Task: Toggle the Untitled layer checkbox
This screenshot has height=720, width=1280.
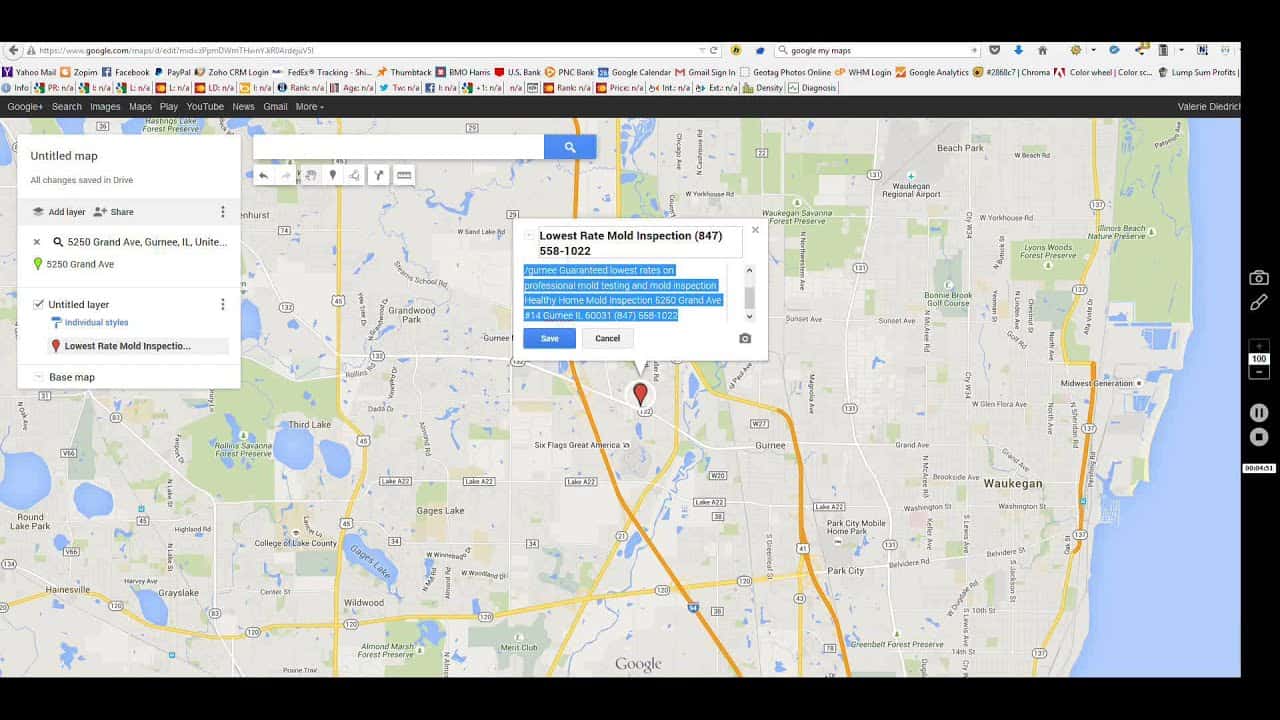Action: [x=38, y=304]
